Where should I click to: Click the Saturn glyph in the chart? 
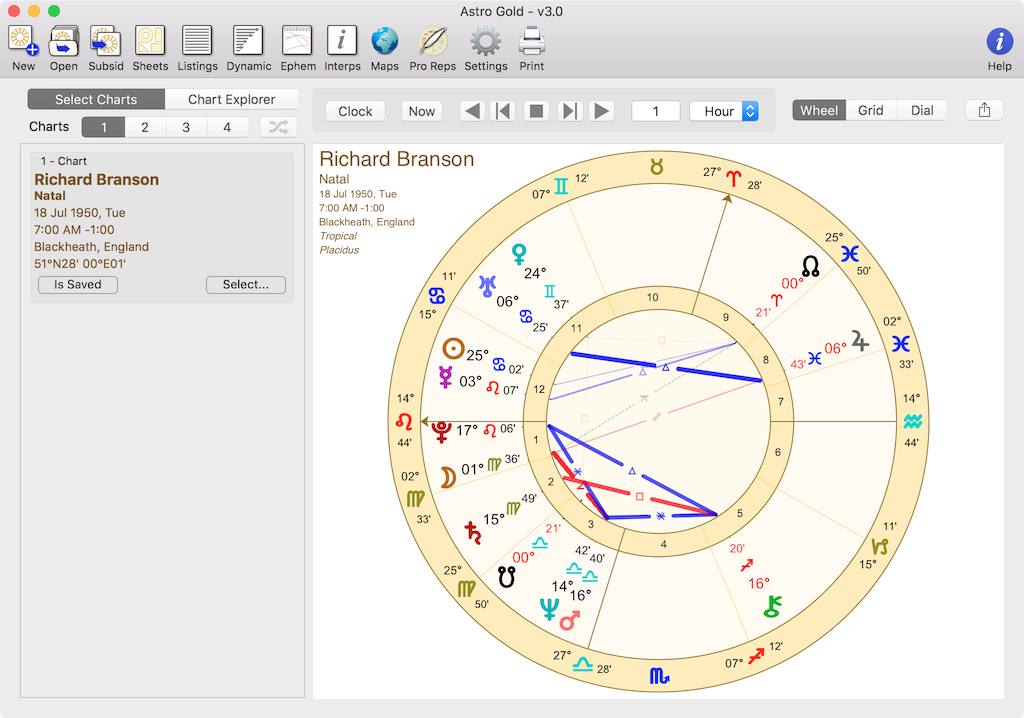[x=473, y=532]
